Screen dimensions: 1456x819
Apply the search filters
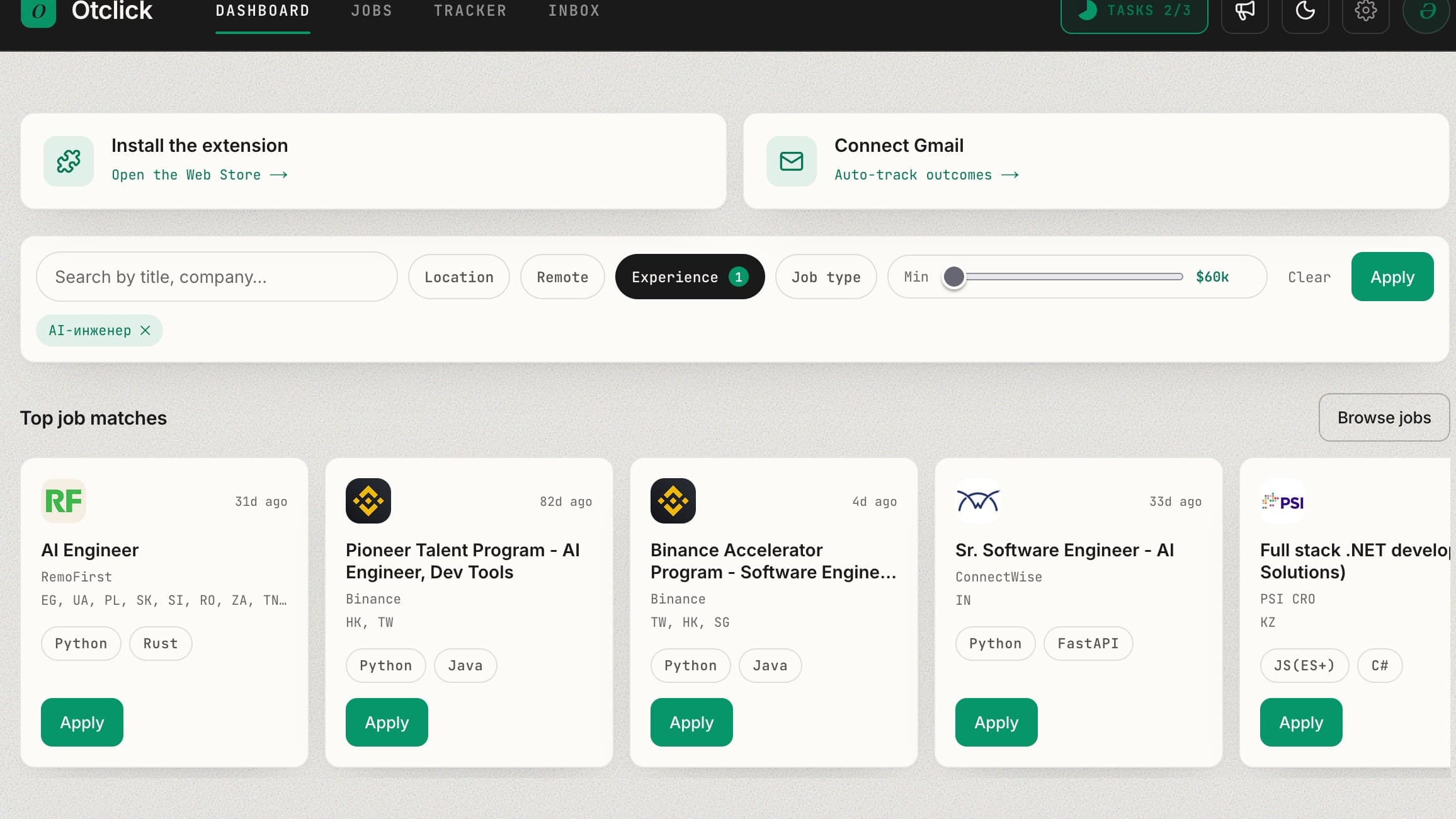click(1392, 277)
